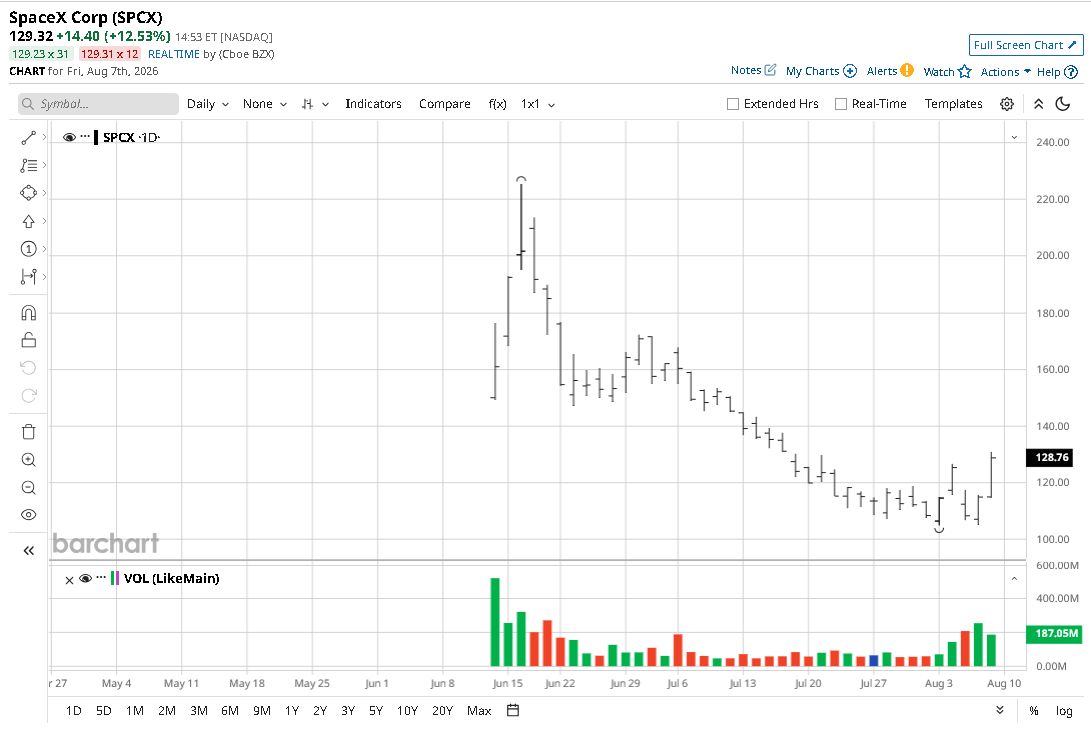The image size is (1091, 742).
Task: Toggle visibility of all drawings
Action: pyautogui.click(x=29, y=515)
